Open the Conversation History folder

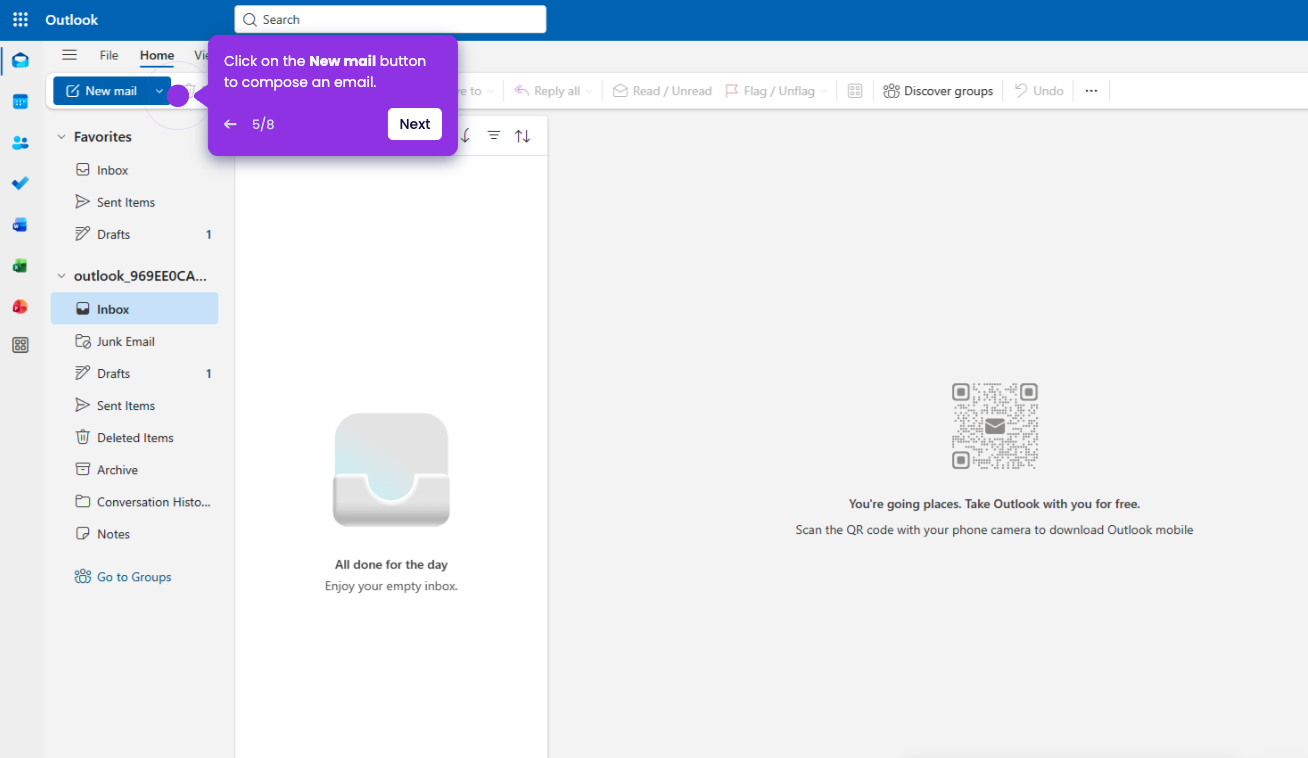tap(134, 501)
